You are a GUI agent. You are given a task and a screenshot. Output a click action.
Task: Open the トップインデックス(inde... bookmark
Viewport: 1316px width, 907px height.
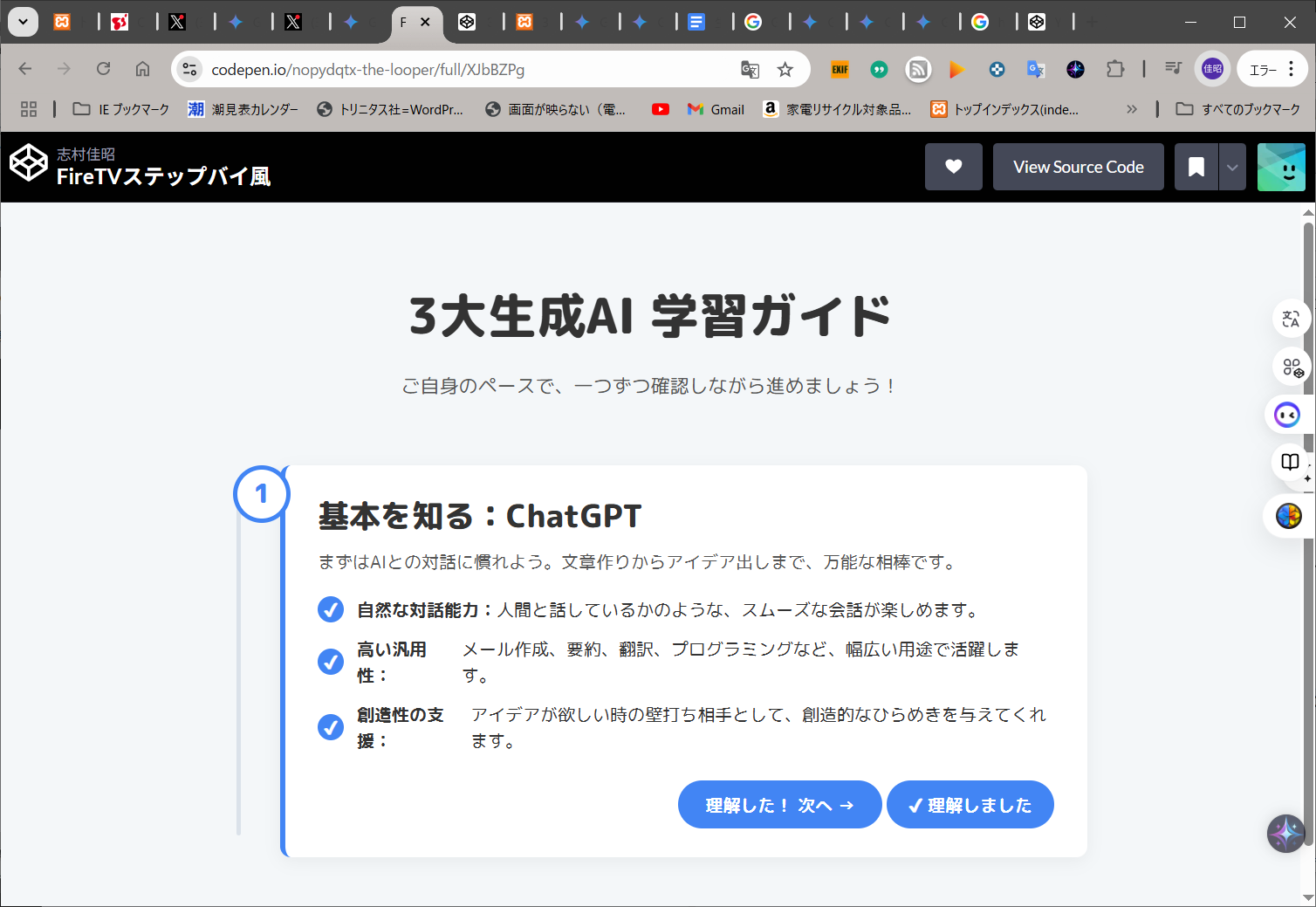click(x=1005, y=109)
